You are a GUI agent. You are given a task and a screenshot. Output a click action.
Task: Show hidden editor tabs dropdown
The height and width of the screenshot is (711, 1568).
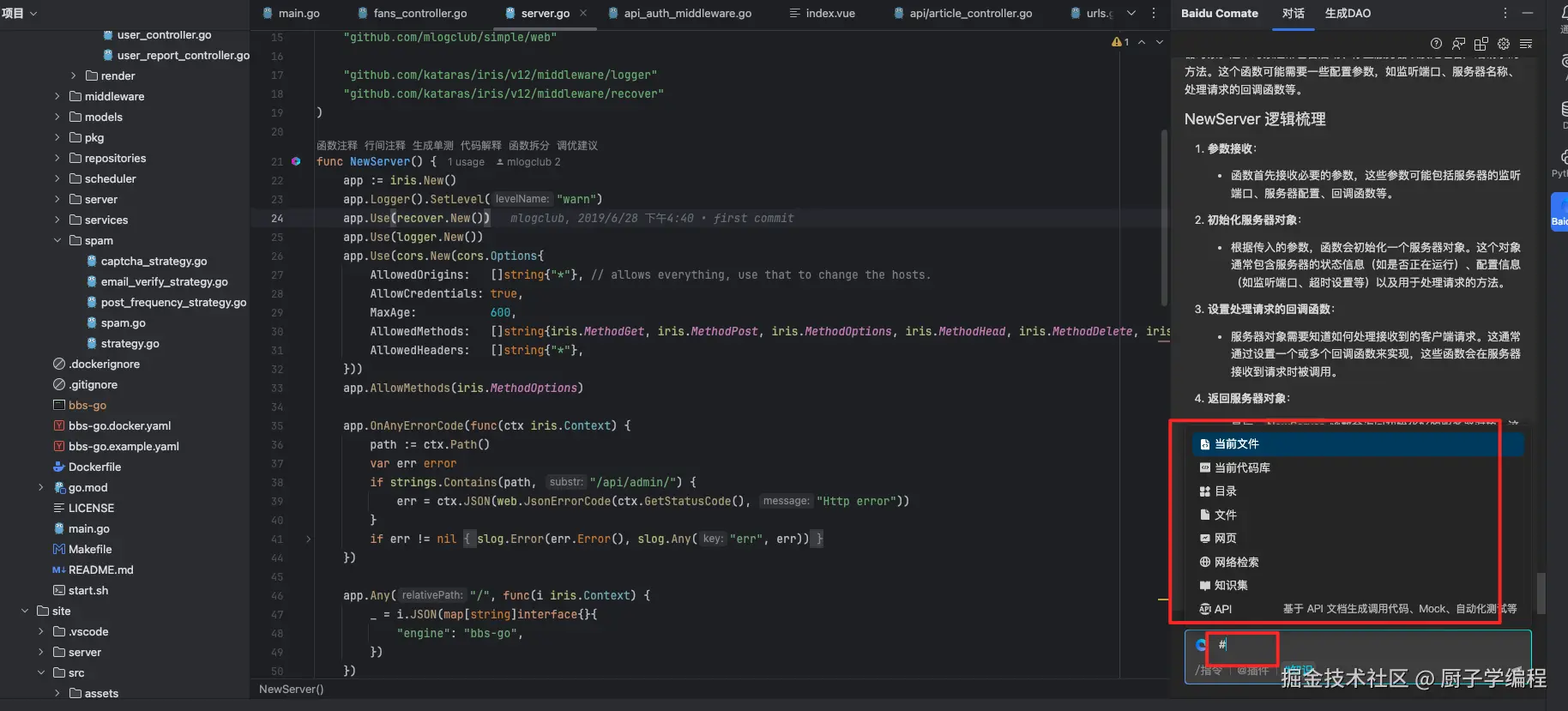pos(1131,13)
